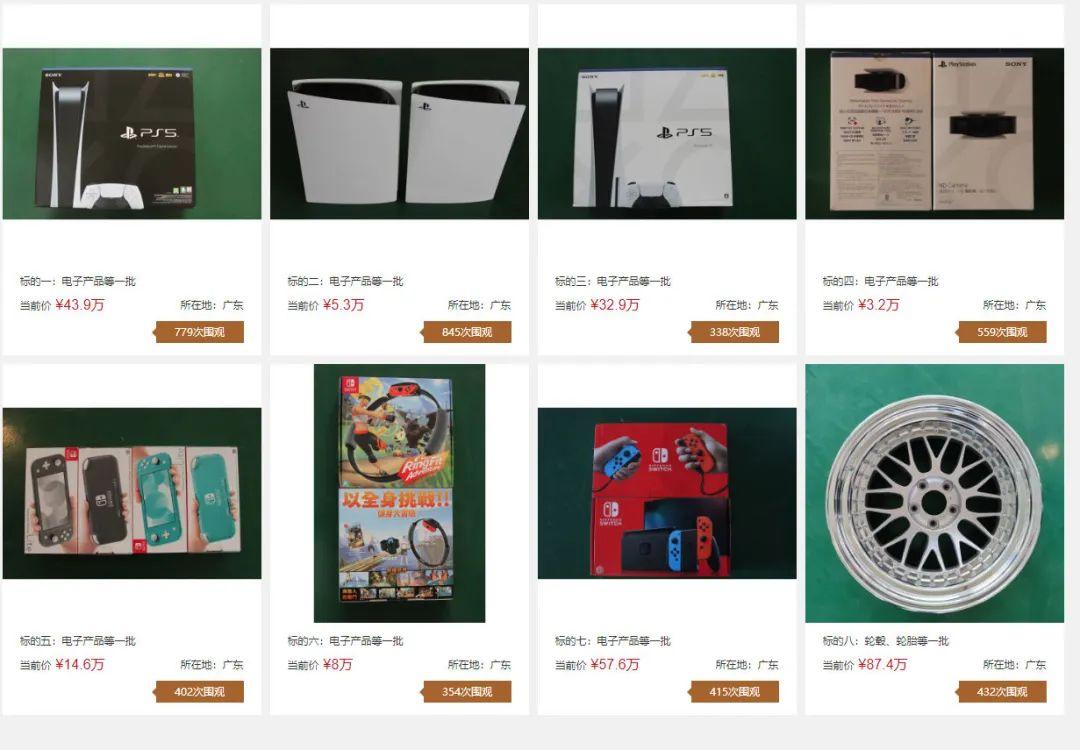Click the 559次围观 badge

(1002, 332)
